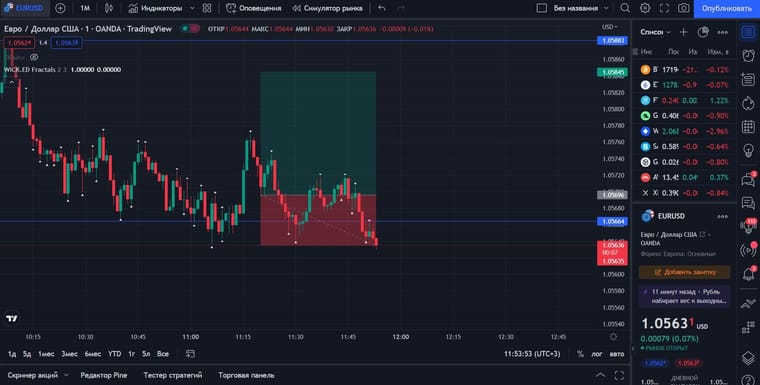Open watchlist panel icon in right sidebar
Screen dimensions: 760x385
tap(748, 32)
